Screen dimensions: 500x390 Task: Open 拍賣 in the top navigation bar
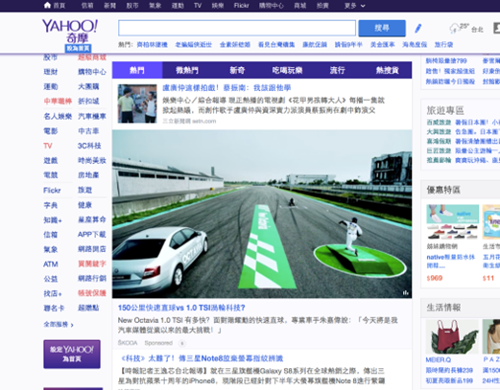[x=322, y=6]
